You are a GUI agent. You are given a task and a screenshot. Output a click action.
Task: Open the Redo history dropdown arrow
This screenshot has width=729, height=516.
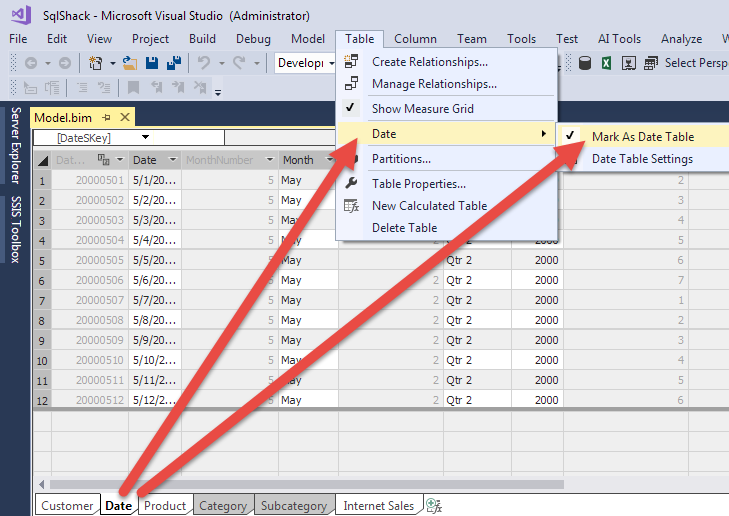(x=257, y=63)
